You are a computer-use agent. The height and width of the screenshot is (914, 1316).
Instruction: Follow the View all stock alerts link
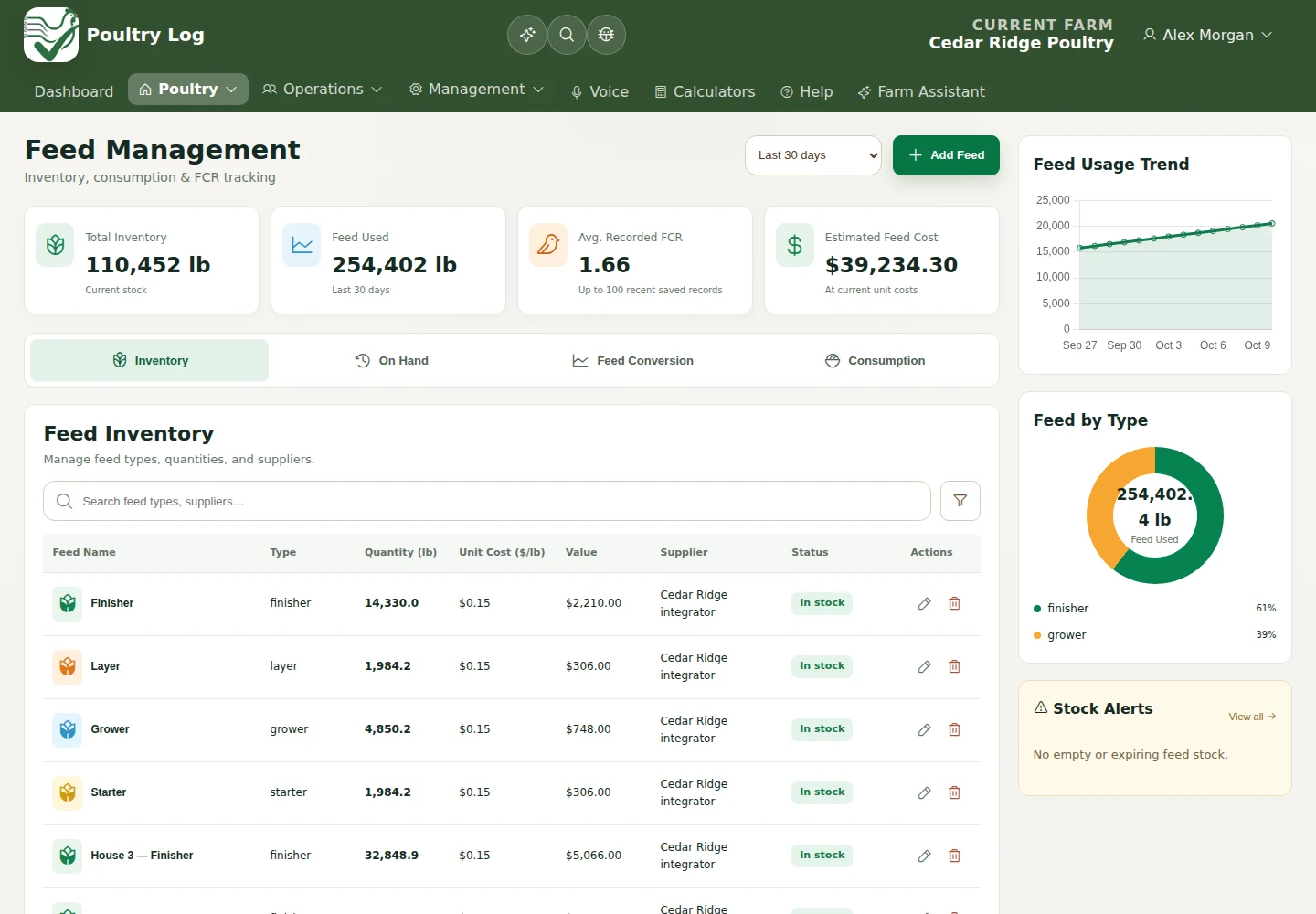(1252, 717)
